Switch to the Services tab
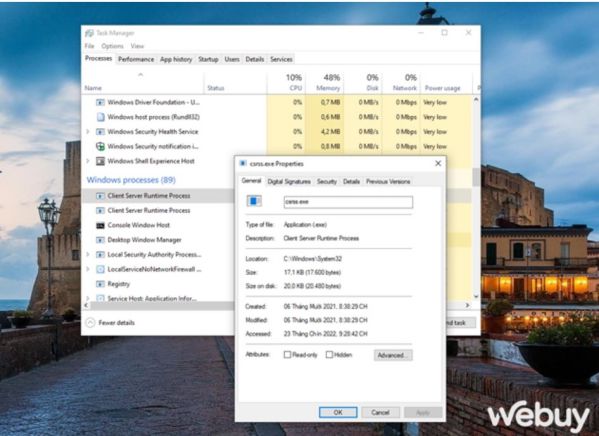599x436 pixels. [281, 59]
